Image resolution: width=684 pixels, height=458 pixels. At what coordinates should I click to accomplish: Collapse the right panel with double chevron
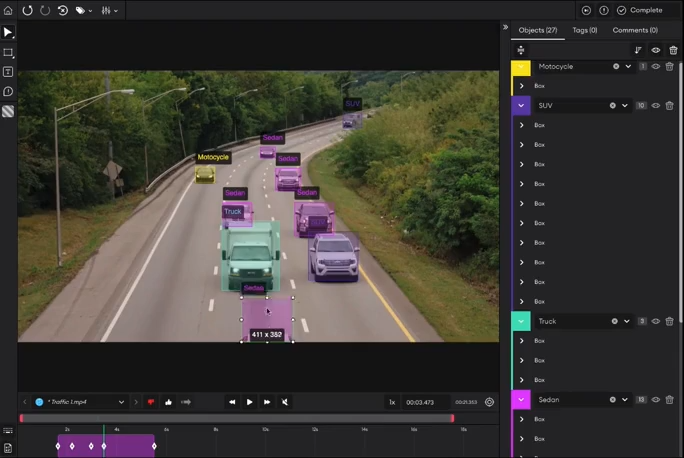[x=505, y=27]
